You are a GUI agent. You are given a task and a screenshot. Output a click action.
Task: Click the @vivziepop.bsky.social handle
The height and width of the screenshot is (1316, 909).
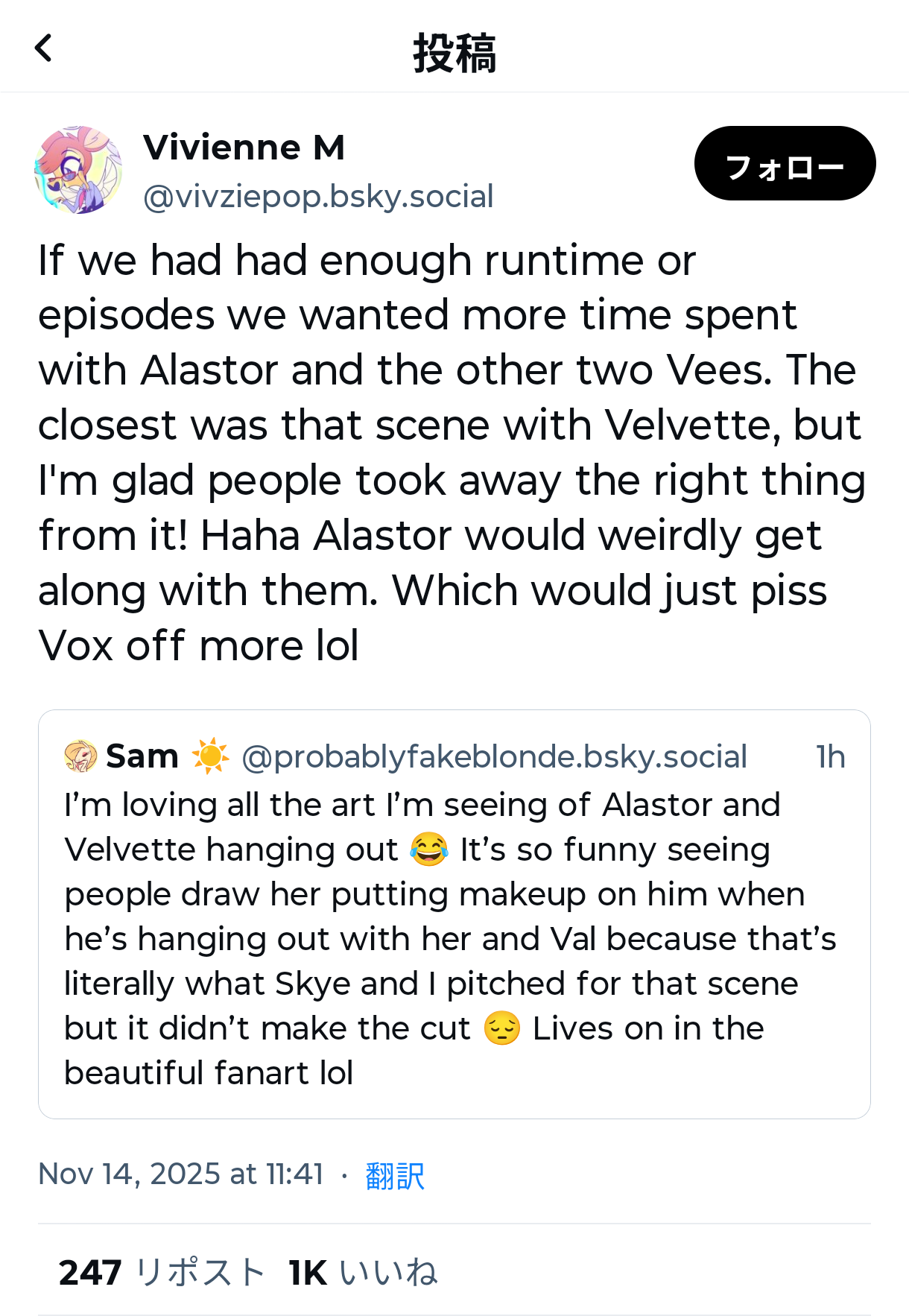click(x=318, y=197)
